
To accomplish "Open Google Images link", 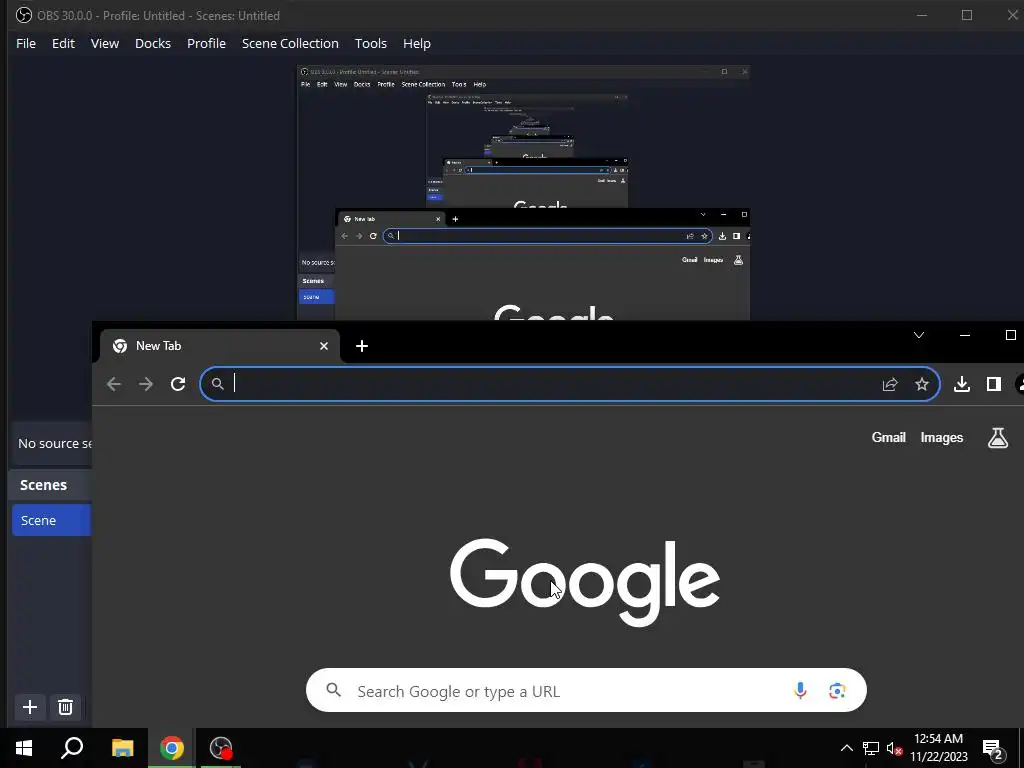I will (942, 438).
